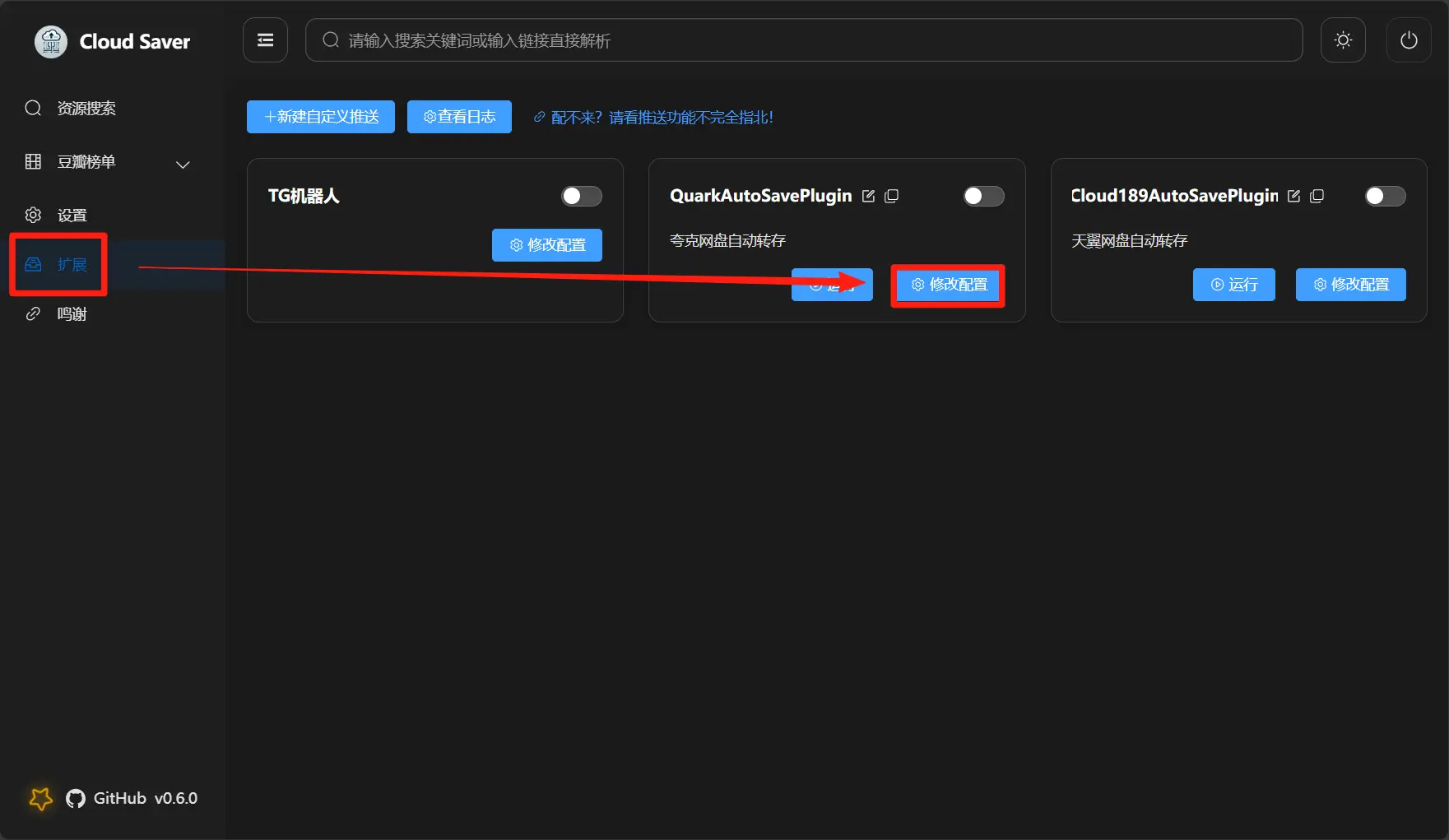The height and width of the screenshot is (840, 1449).
Task: Open the 鸣谢 sidebar item
Action: pos(72,314)
